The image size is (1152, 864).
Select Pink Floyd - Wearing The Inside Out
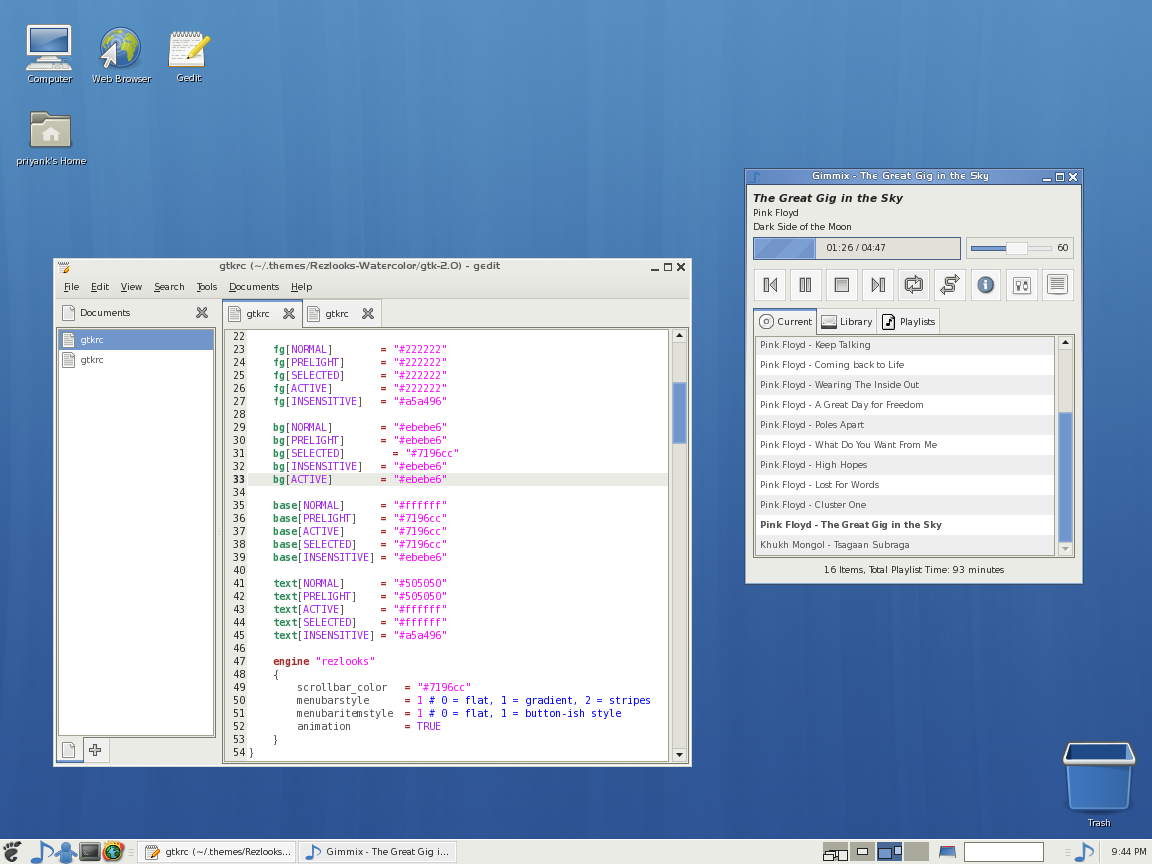(904, 384)
